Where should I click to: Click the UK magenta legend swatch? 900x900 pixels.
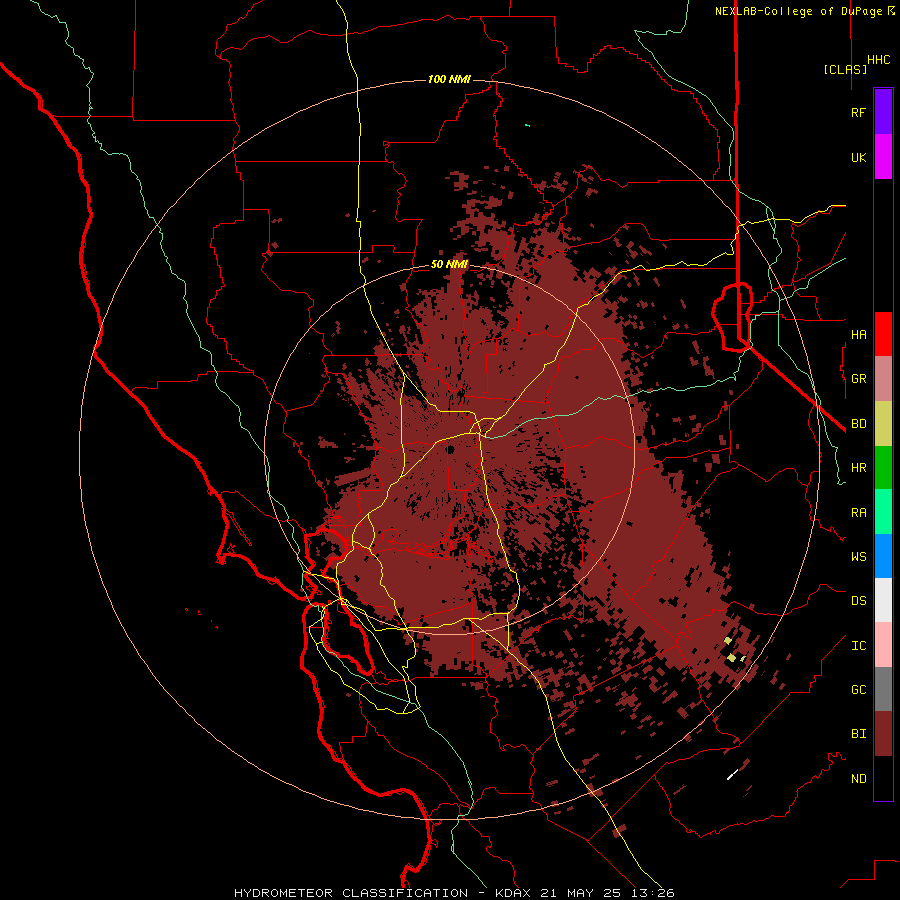coord(883,157)
